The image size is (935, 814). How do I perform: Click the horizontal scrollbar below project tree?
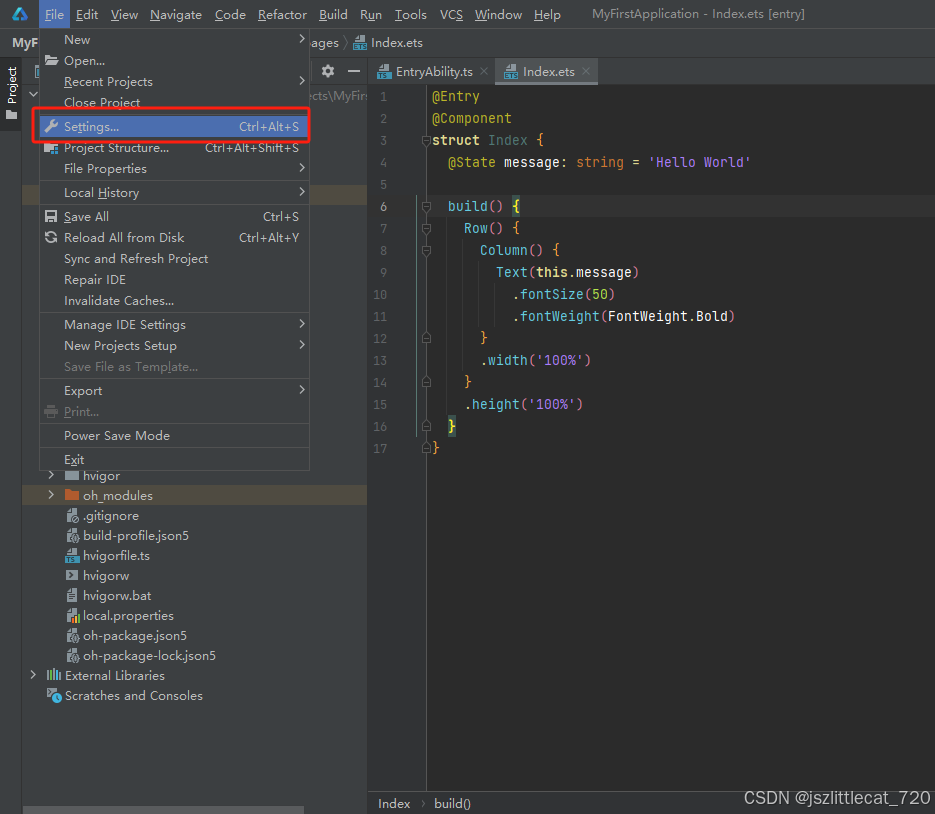pyautogui.click(x=163, y=809)
